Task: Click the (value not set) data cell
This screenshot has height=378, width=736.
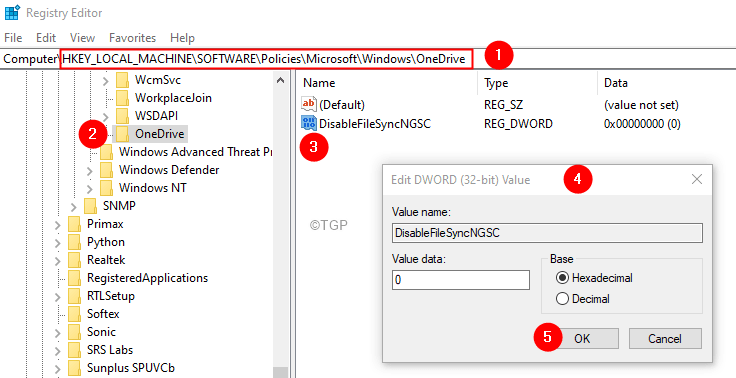Action: click(641, 104)
